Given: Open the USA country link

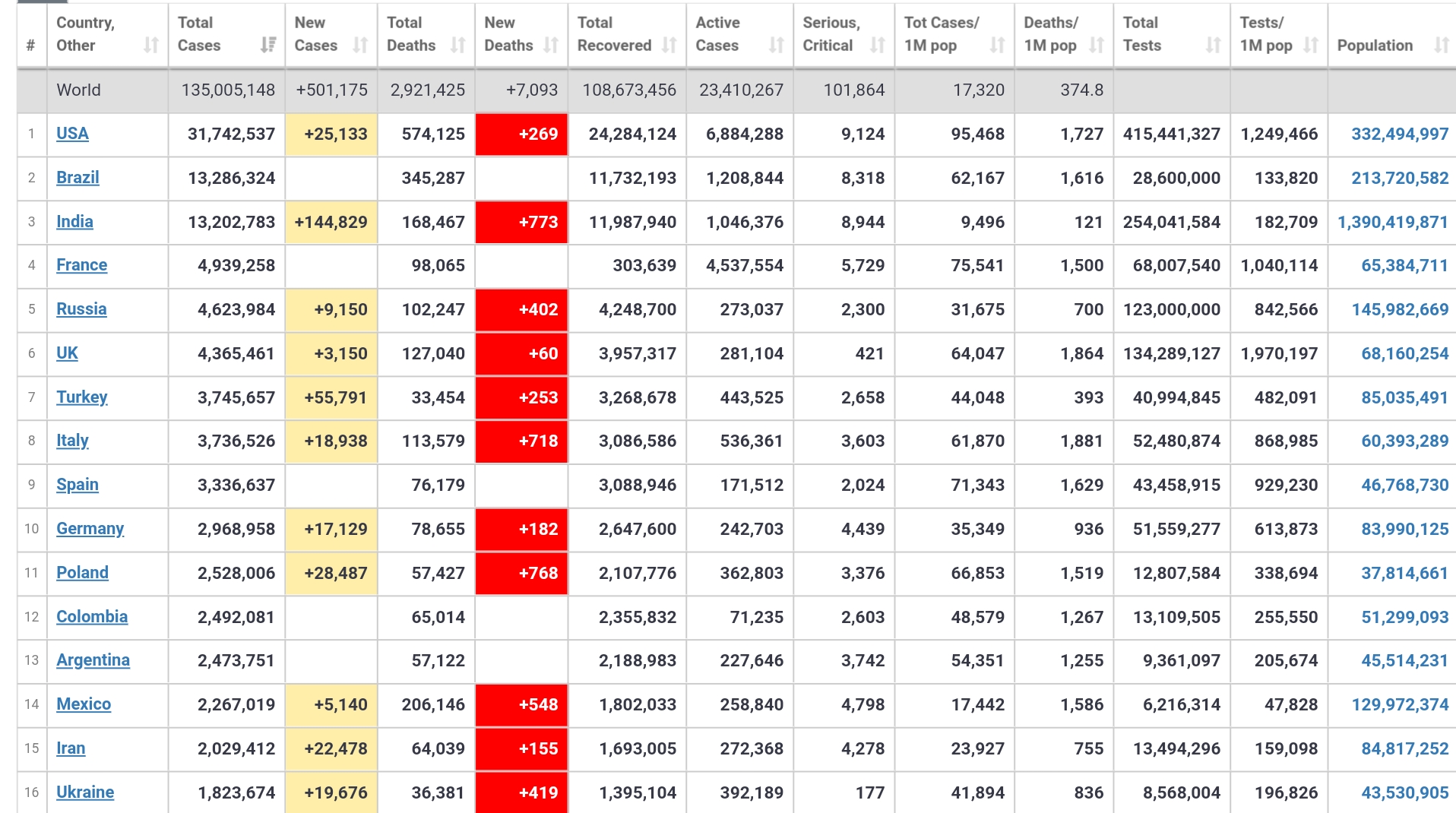Looking at the screenshot, I should [x=72, y=134].
